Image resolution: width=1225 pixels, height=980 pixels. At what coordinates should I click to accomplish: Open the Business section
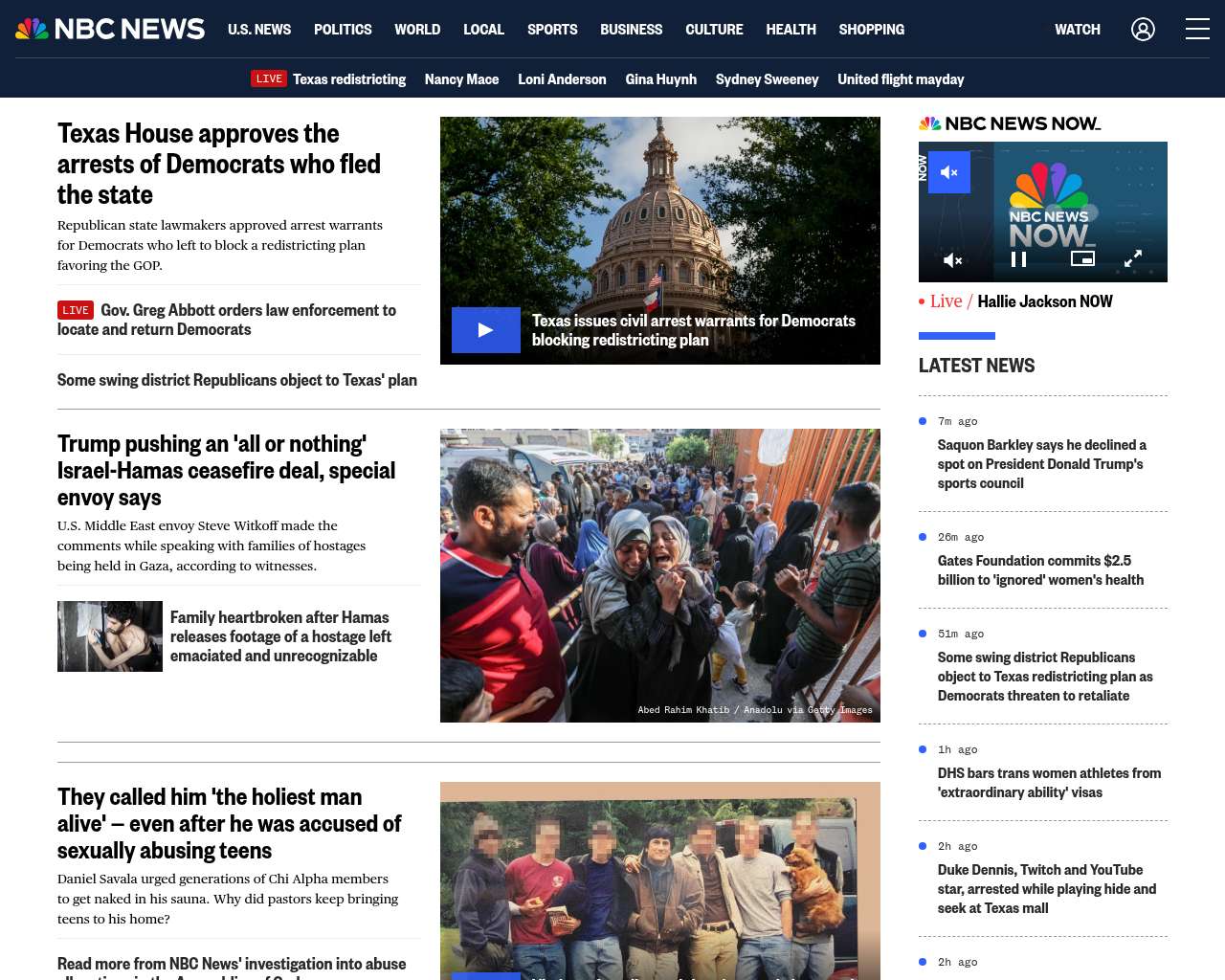pyautogui.click(x=631, y=30)
